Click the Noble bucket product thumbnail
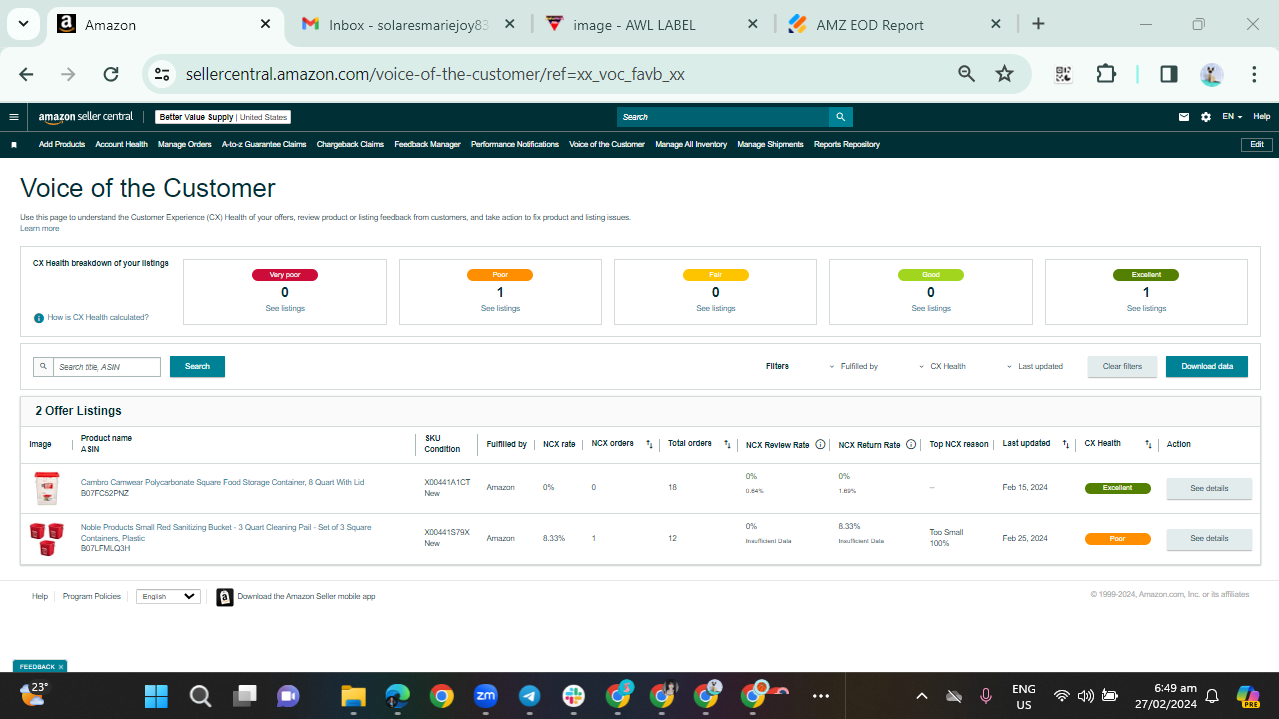 pos(46,539)
